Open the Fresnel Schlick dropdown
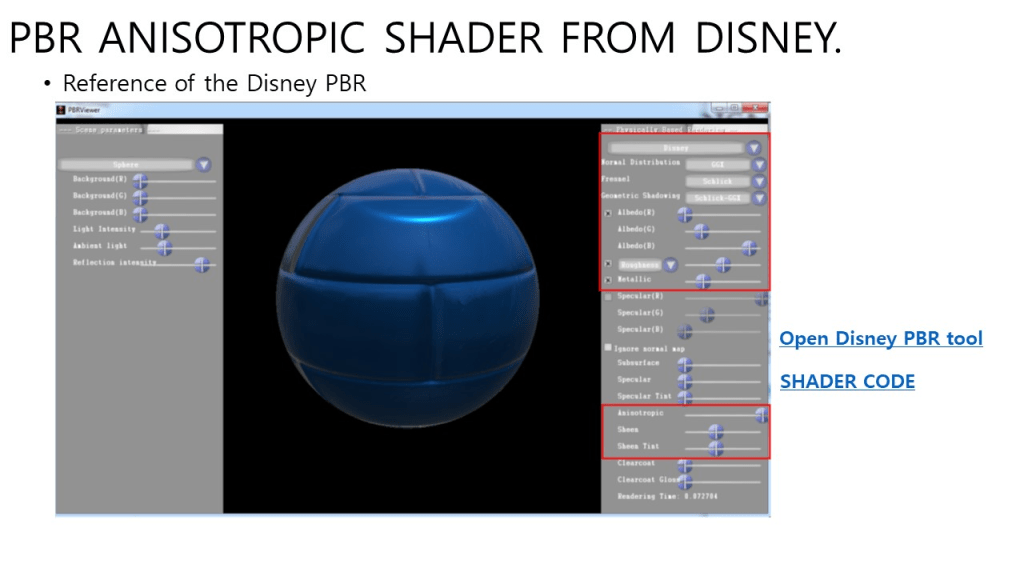The width and height of the screenshot is (1024, 576). point(759,181)
